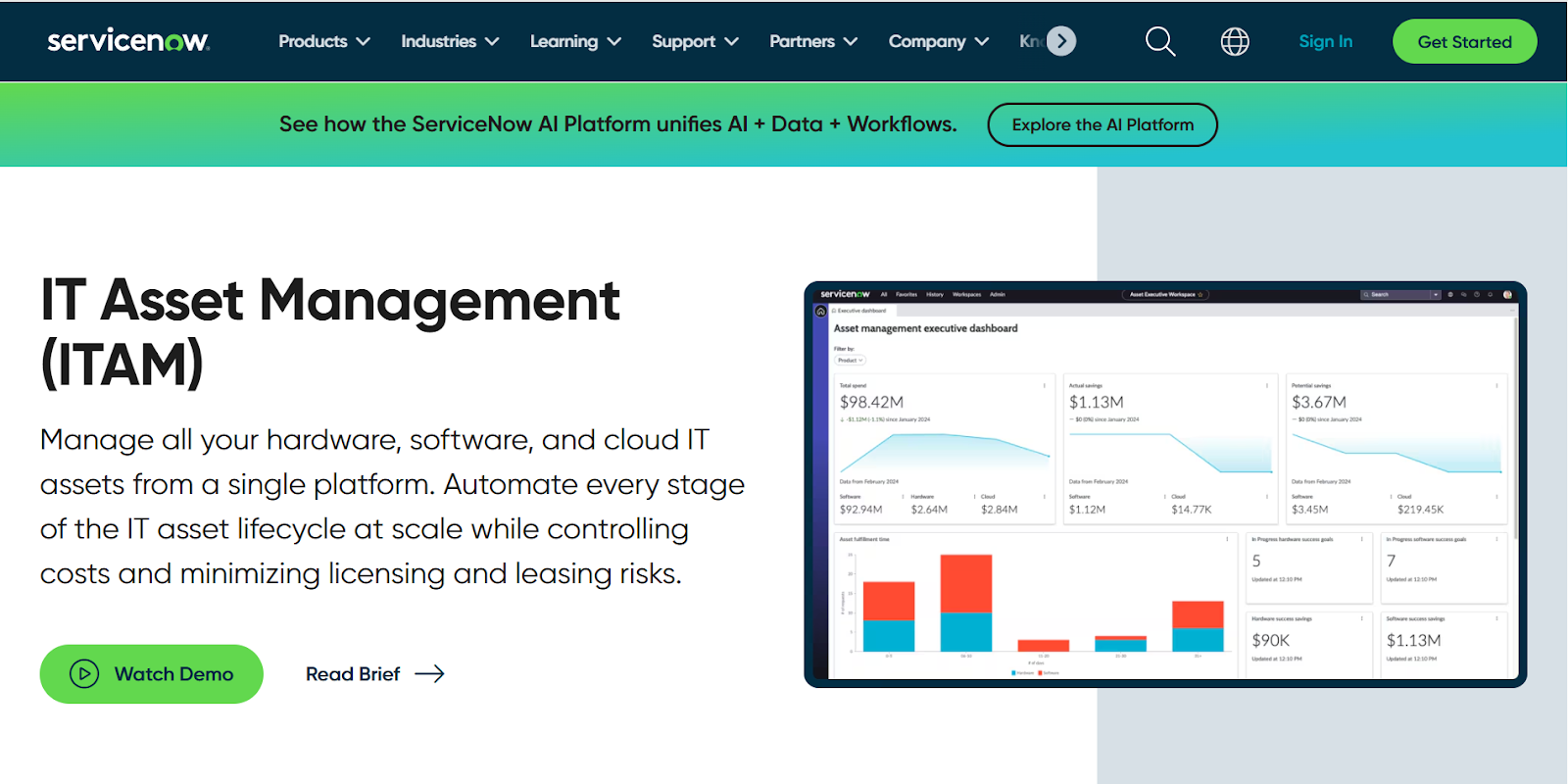Open the Total spend card options menu
This screenshot has width=1568, height=784.
[x=1045, y=386]
